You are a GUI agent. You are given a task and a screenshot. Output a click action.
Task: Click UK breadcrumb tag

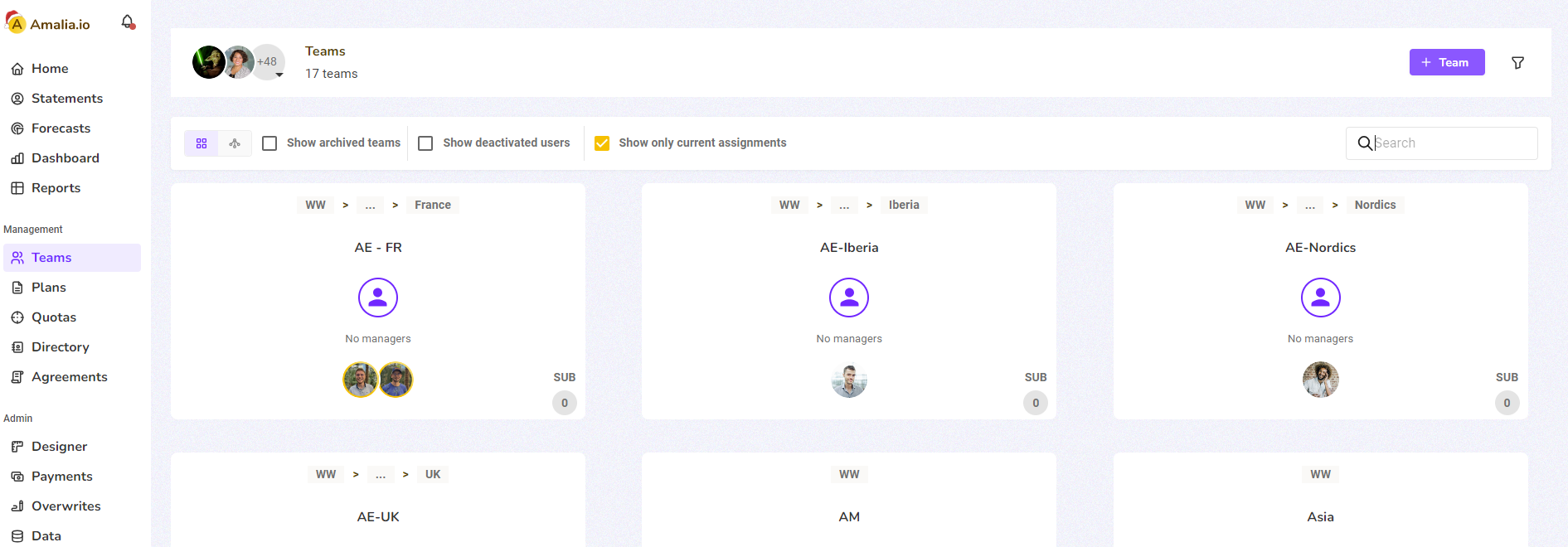click(x=433, y=474)
